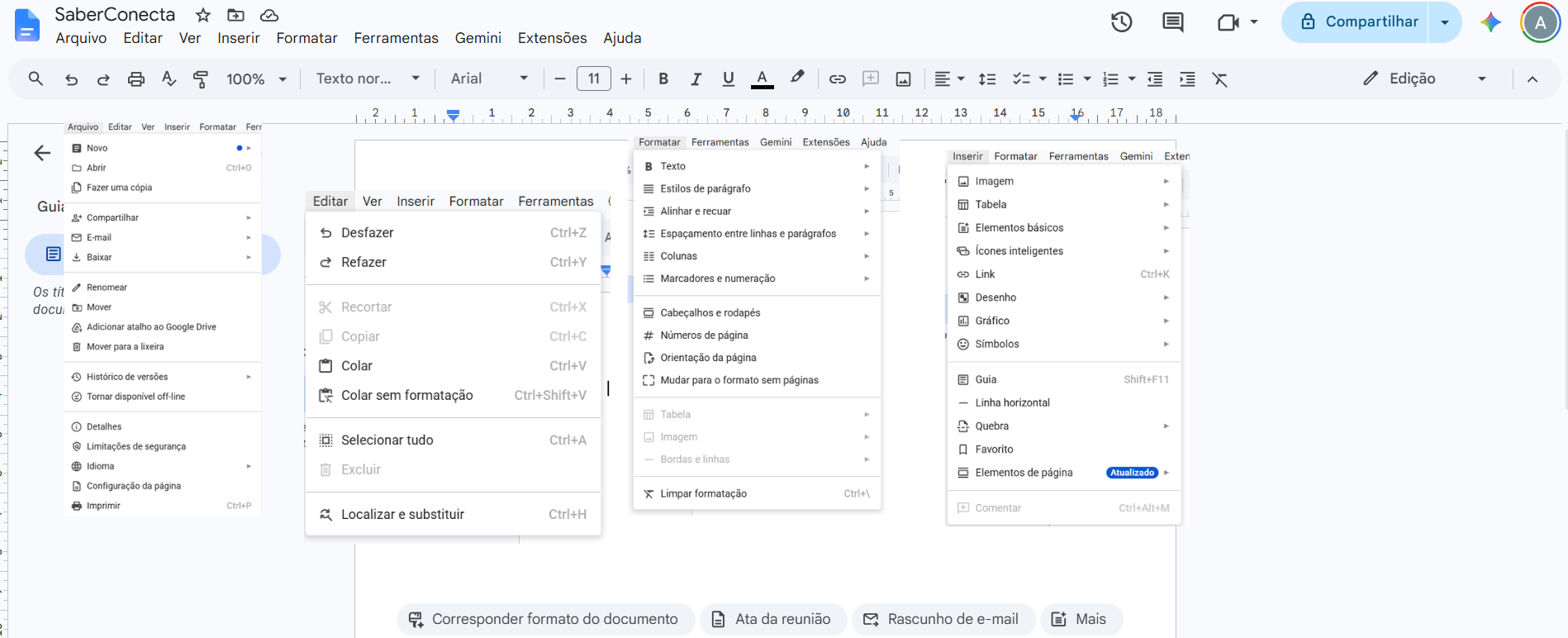Click the Google Docs home logo

coord(26,25)
